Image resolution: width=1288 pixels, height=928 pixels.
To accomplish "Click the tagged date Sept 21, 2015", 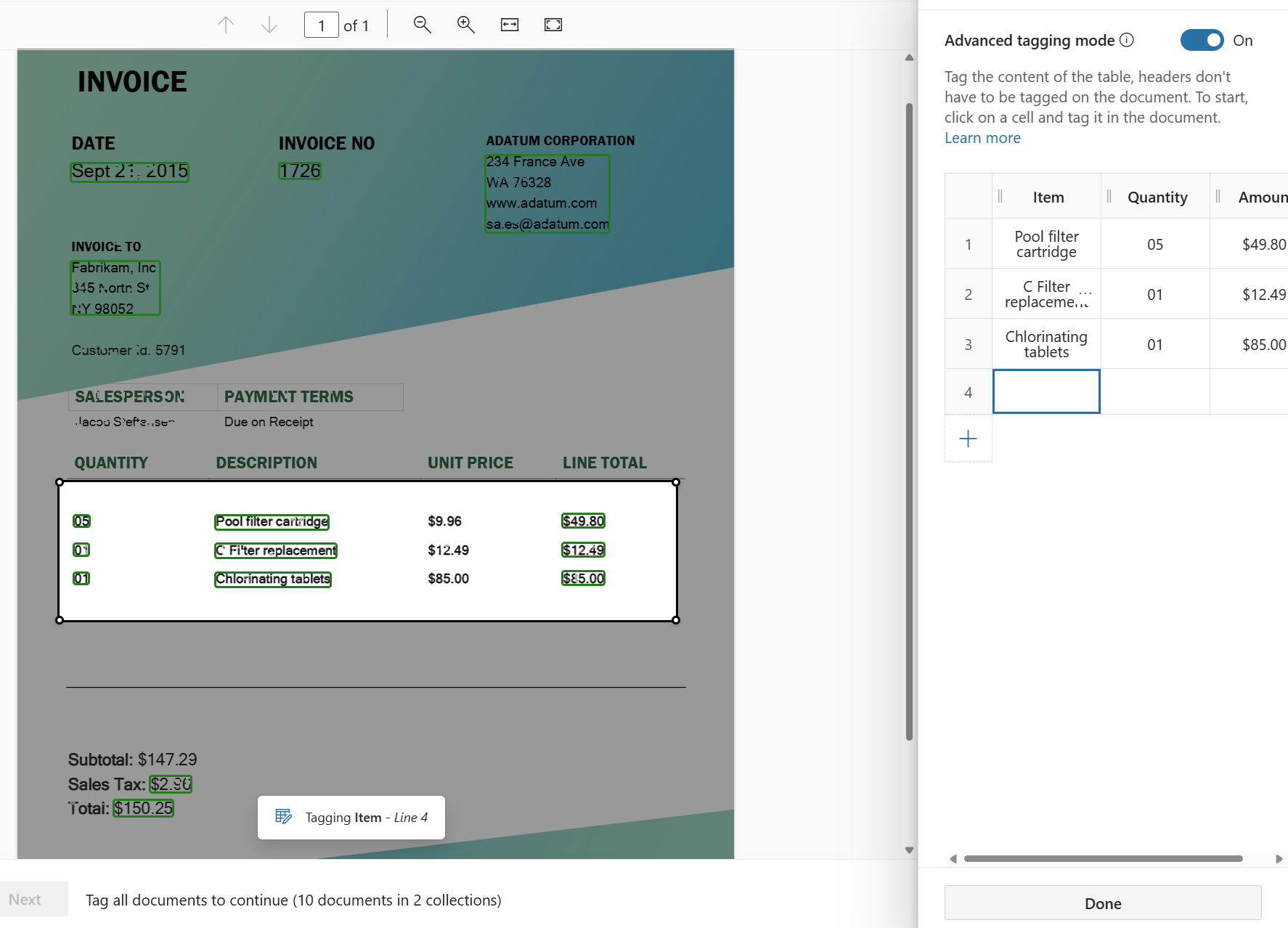I will click(x=129, y=171).
